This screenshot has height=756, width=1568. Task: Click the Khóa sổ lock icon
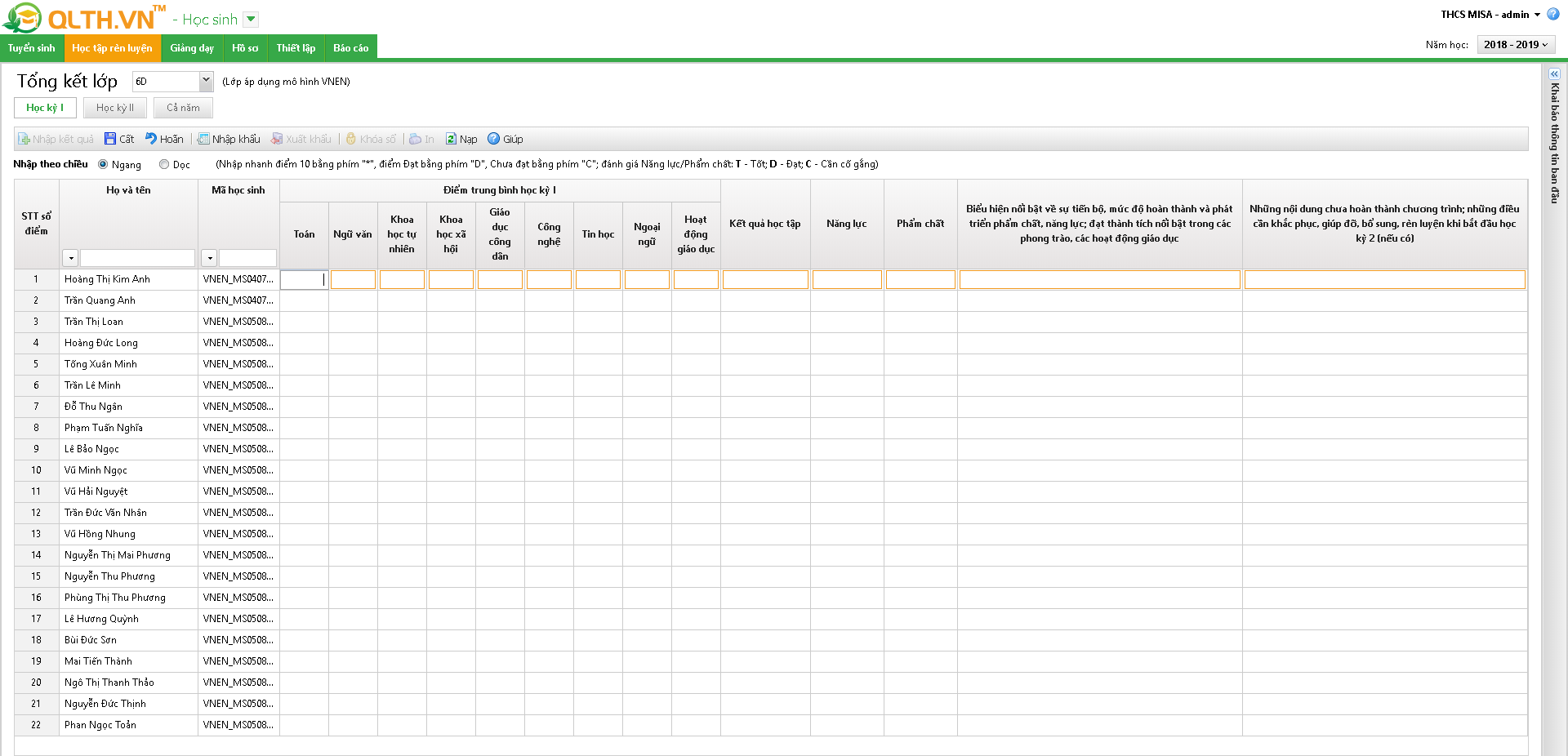pyautogui.click(x=351, y=139)
